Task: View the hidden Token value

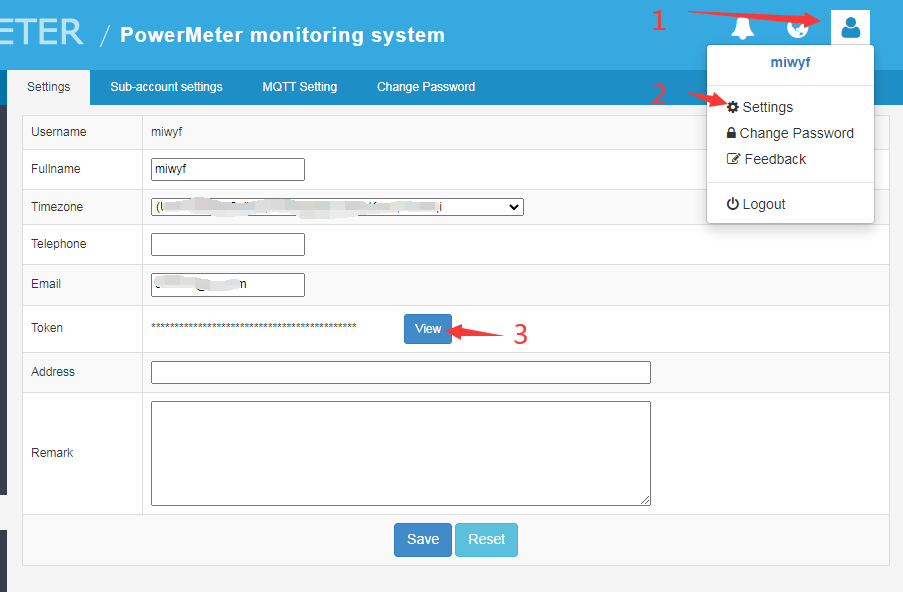Action: tap(428, 328)
